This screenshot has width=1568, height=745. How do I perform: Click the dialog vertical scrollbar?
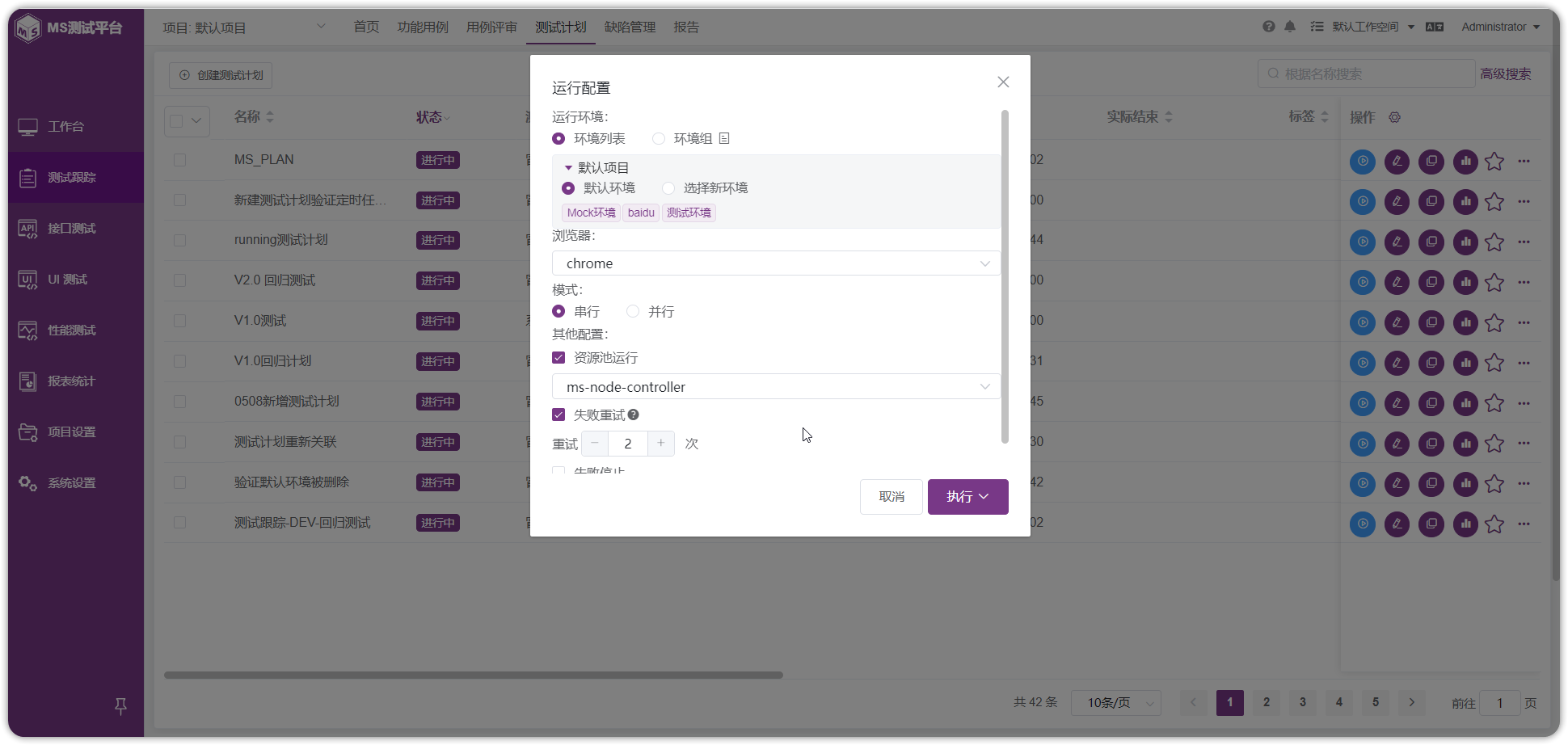[1005, 276]
